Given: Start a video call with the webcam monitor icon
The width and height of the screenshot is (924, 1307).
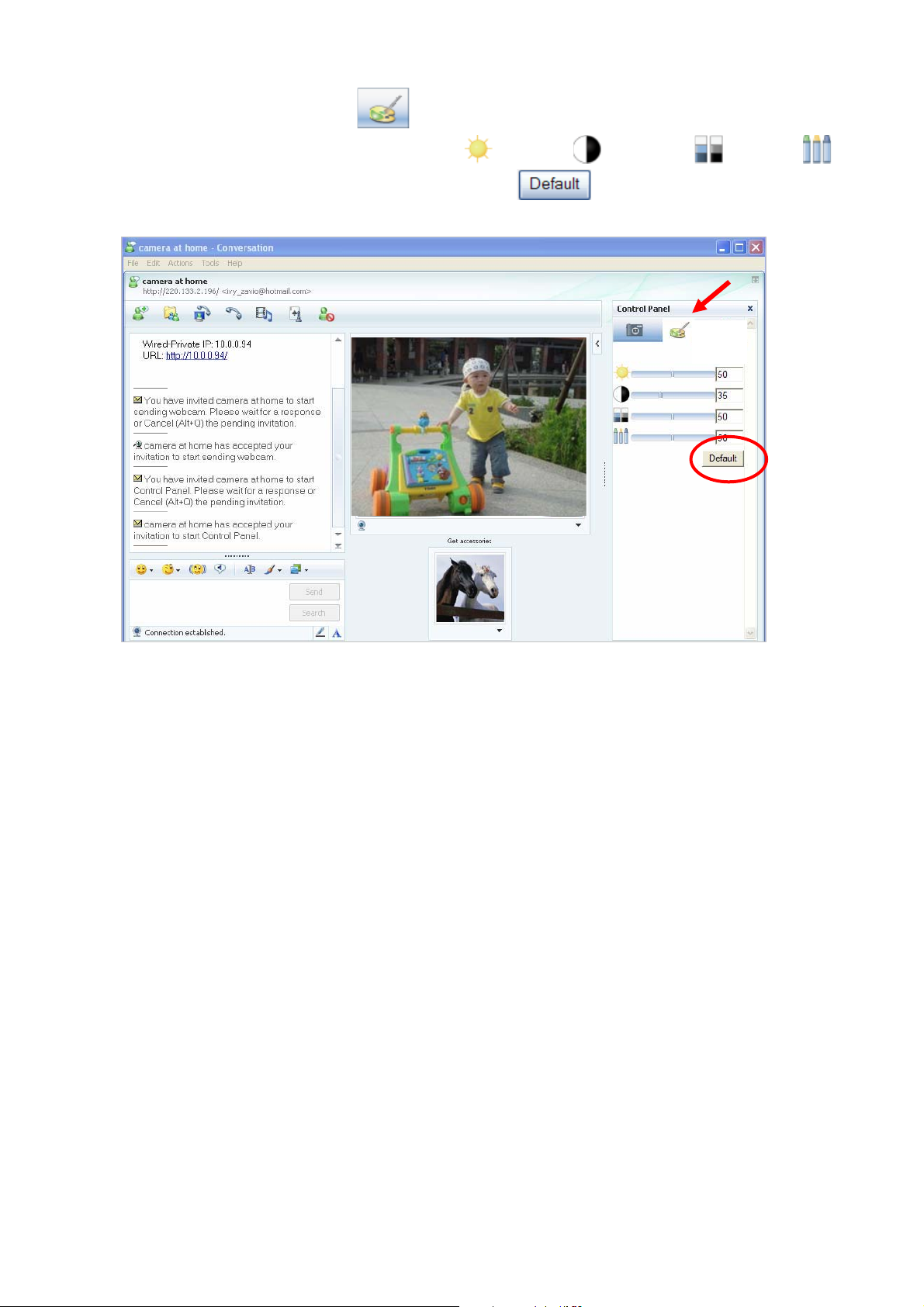Looking at the screenshot, I should [x=202, y=313].
